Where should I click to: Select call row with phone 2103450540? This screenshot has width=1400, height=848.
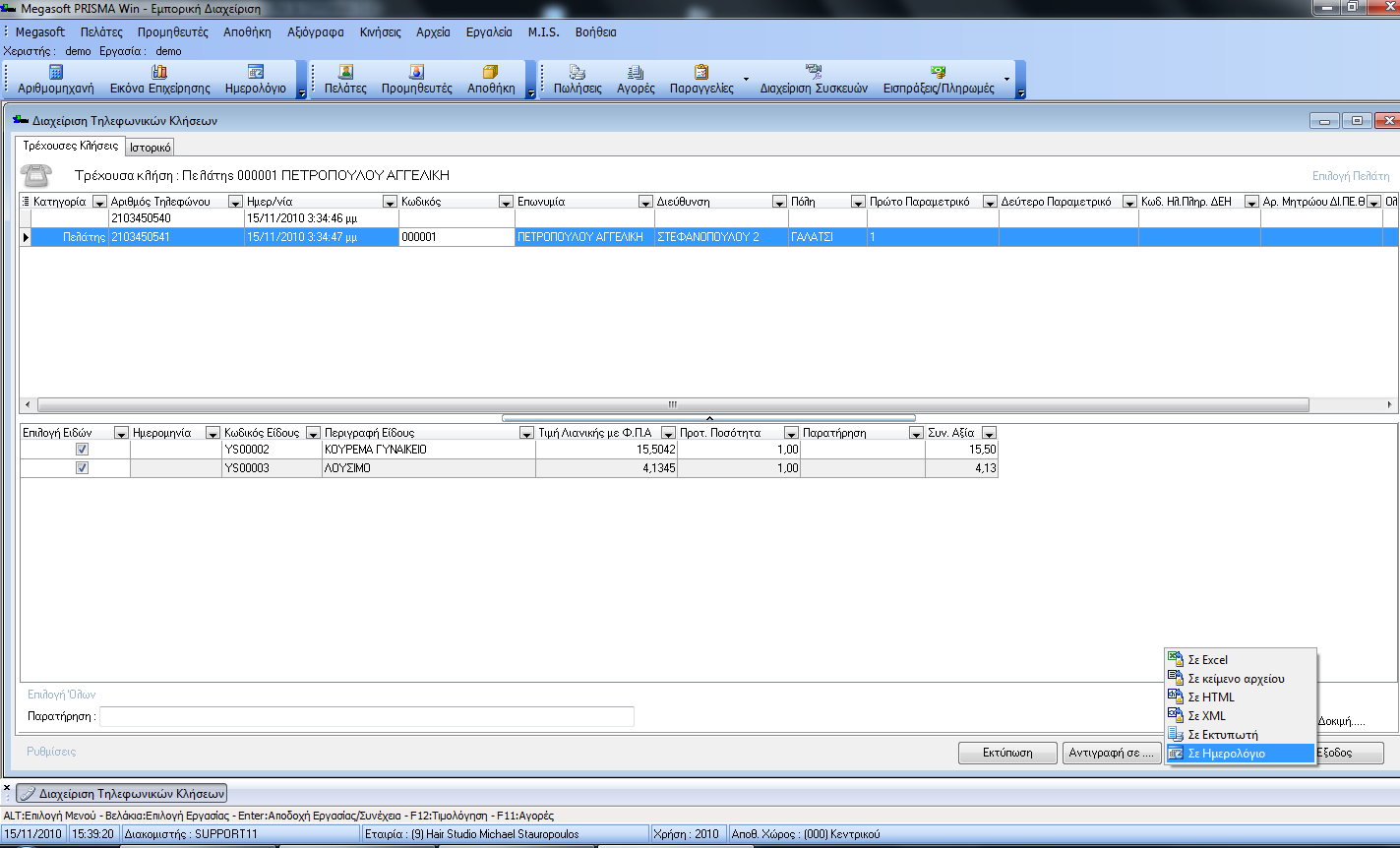coord(708,218)
